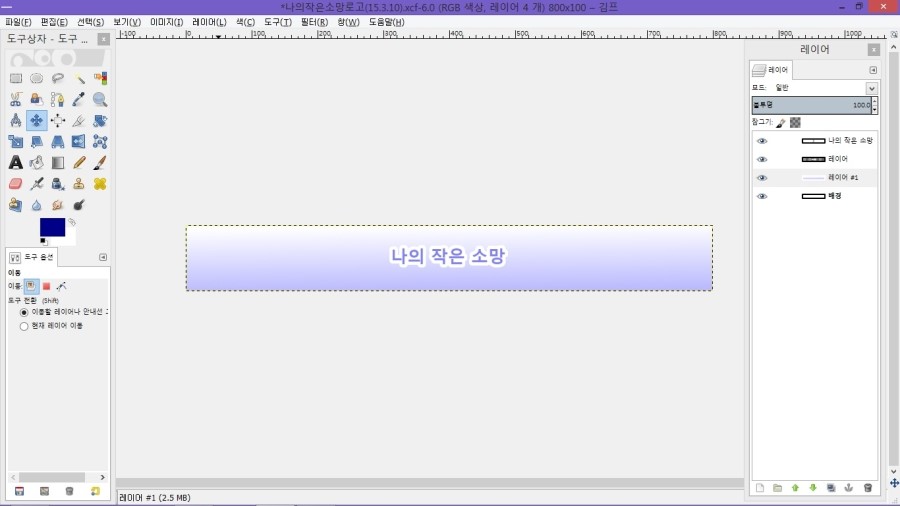Select the Ellipse Select tool
This screenshot has height=506, width=900.
(x=37, y=78)
